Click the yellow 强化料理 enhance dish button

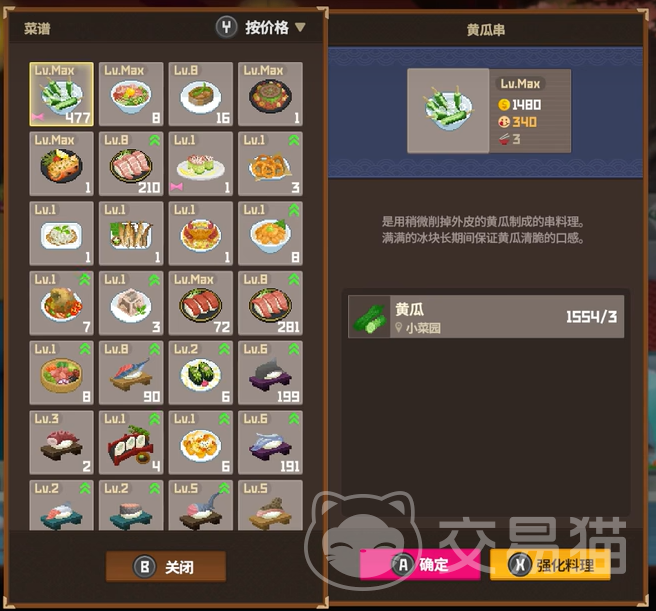pyautogui.click(x=550, y=565)
